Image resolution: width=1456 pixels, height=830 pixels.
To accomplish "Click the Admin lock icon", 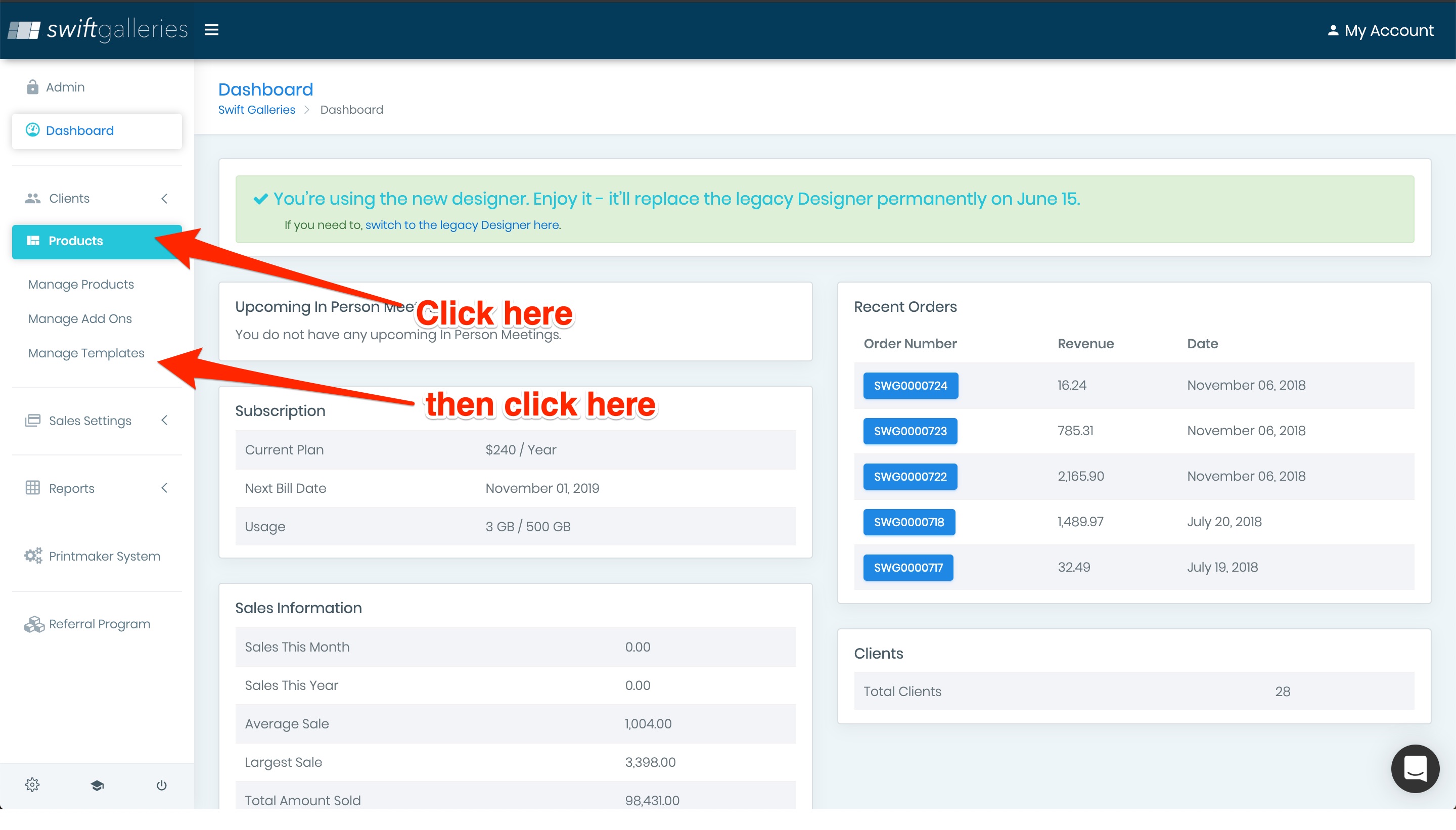I will coord(32,86).
